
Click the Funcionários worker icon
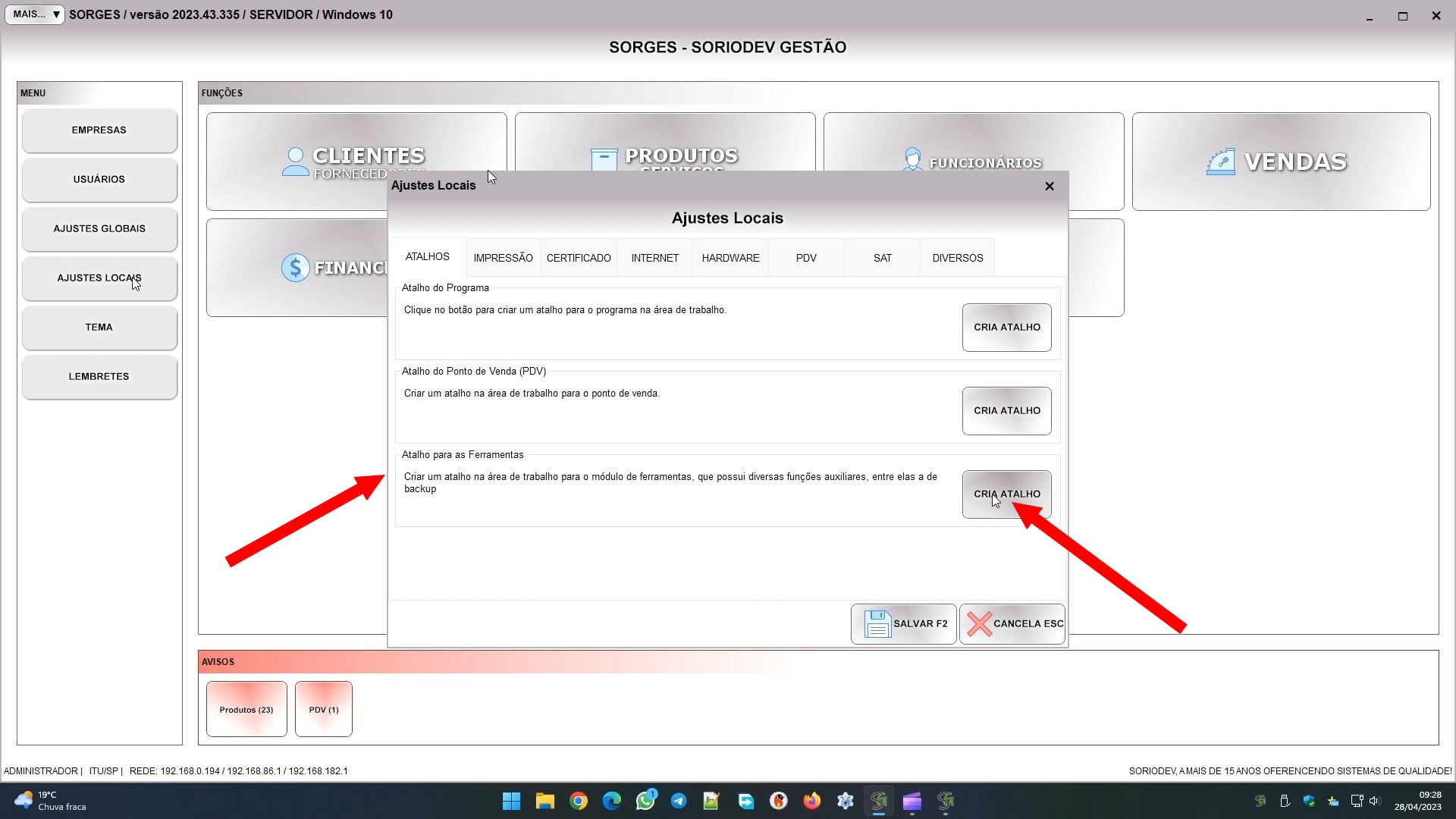pos(912,159)
